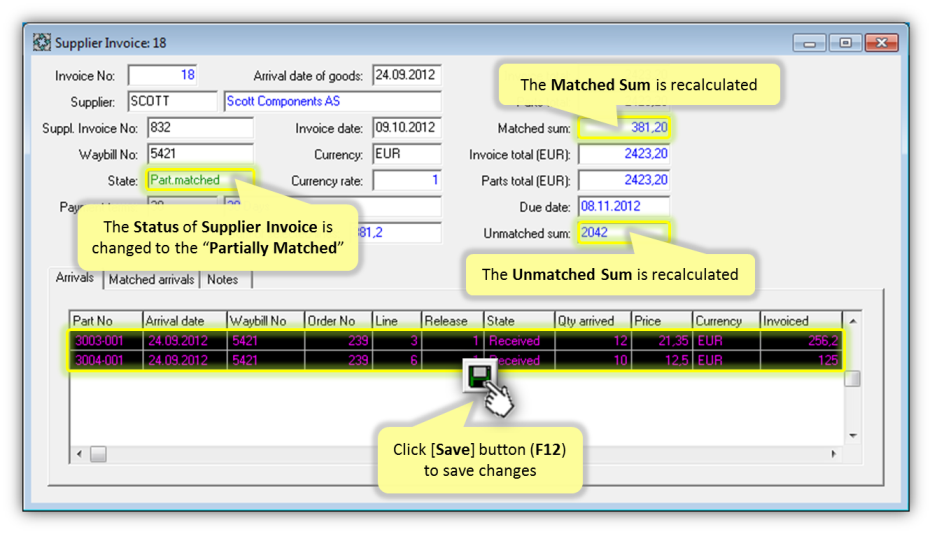Open the Notes tab
The width and height of the screenshot is (932, 534).
click(x=222, y=280)
